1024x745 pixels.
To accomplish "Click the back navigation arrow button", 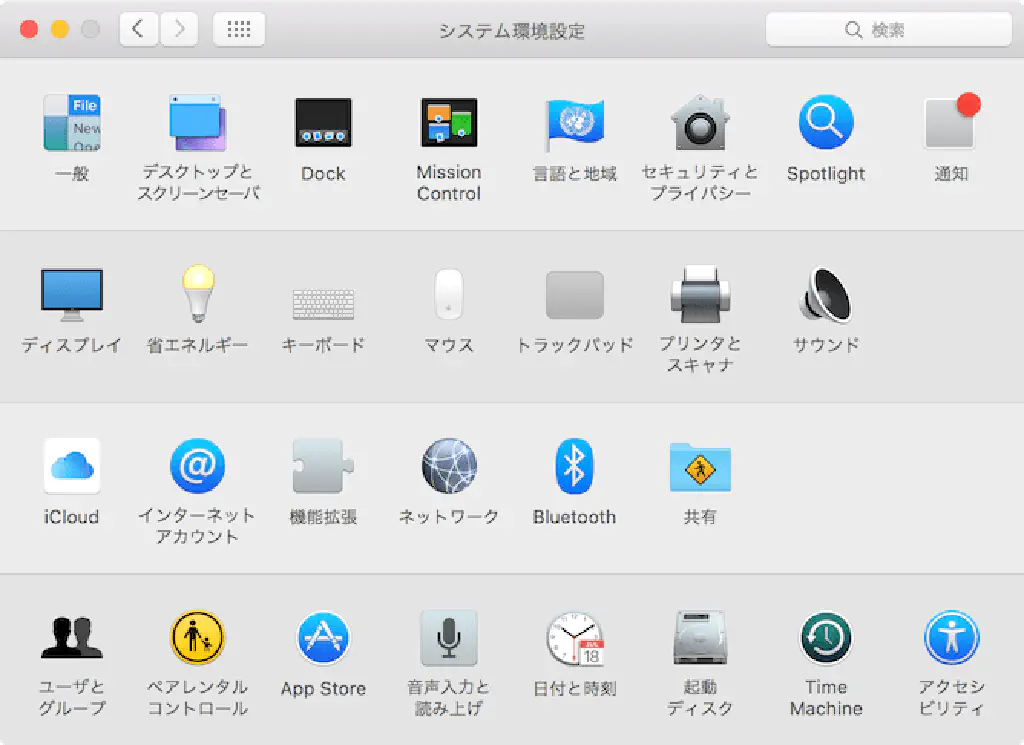I will [x=139, y=29].
